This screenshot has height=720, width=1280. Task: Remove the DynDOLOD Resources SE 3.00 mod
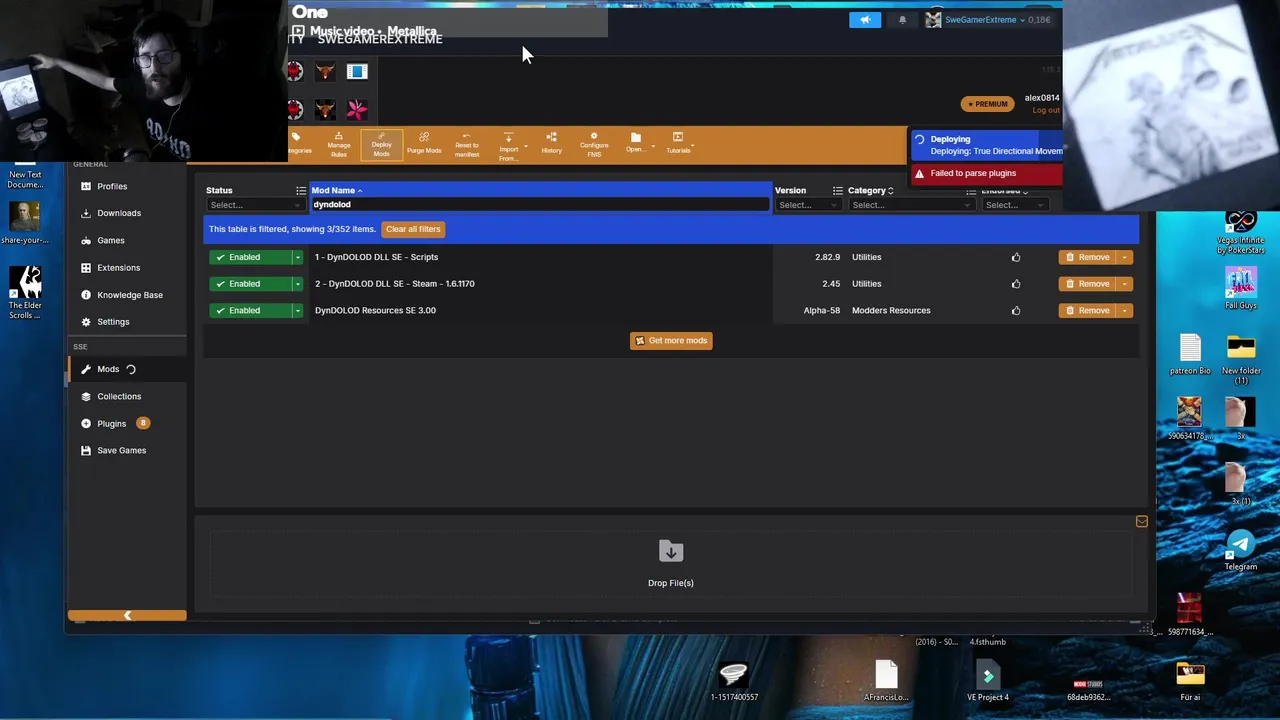point(1088,311)
